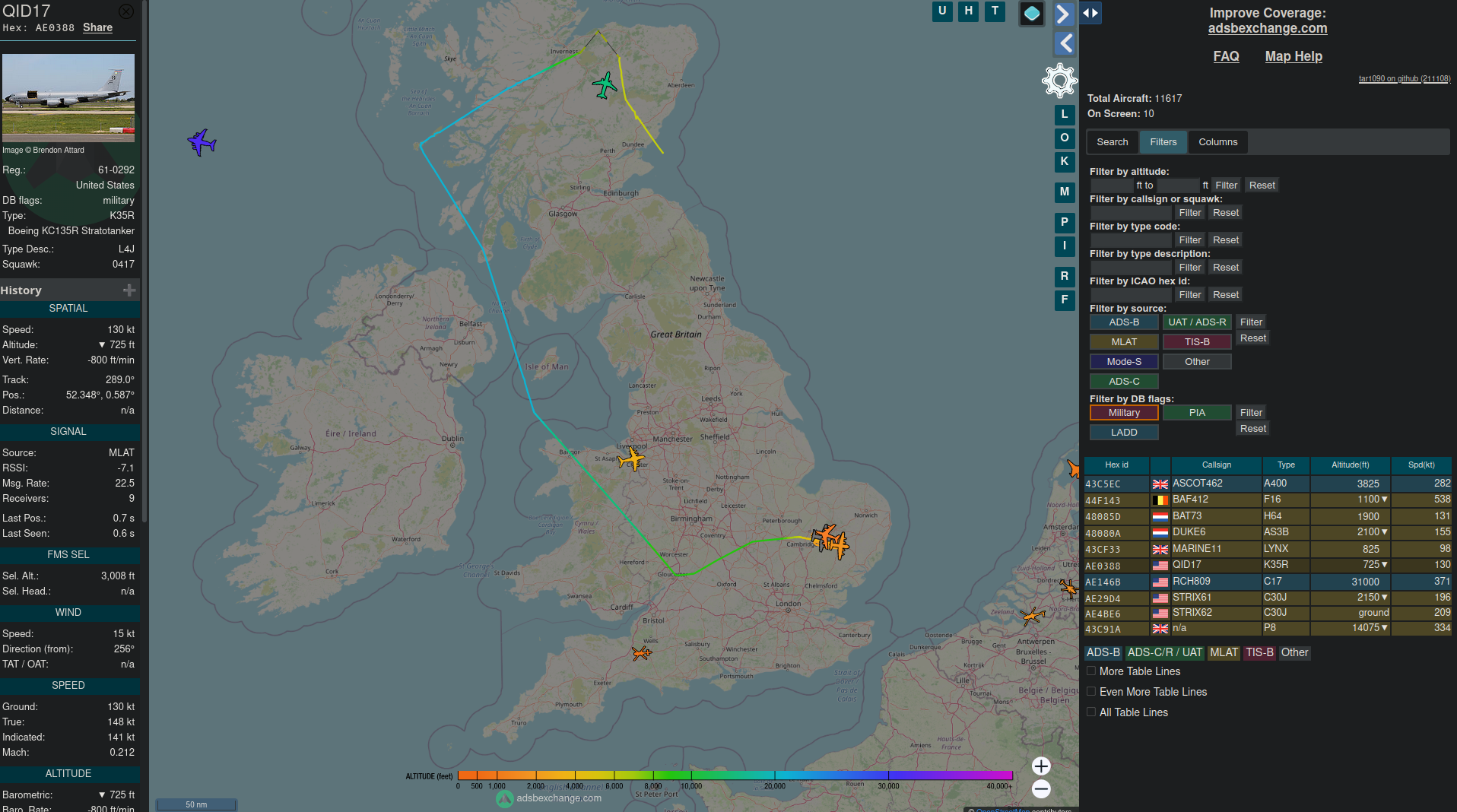Select the green aircraft near Aberdeen

tap(605, 85)
